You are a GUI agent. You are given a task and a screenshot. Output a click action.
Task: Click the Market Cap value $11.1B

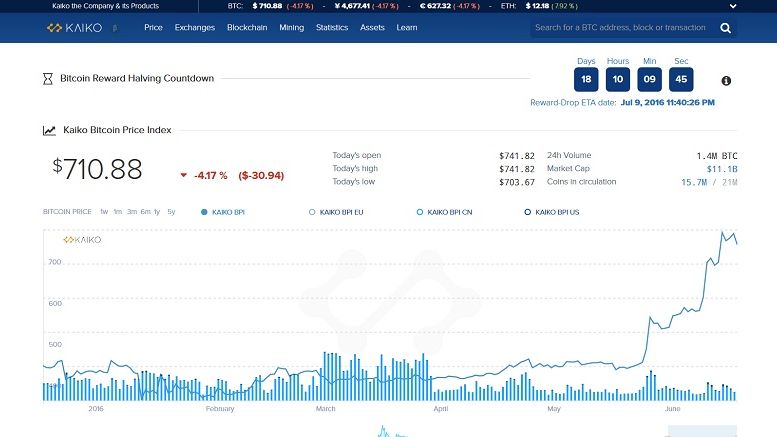(x=722, y=169)
